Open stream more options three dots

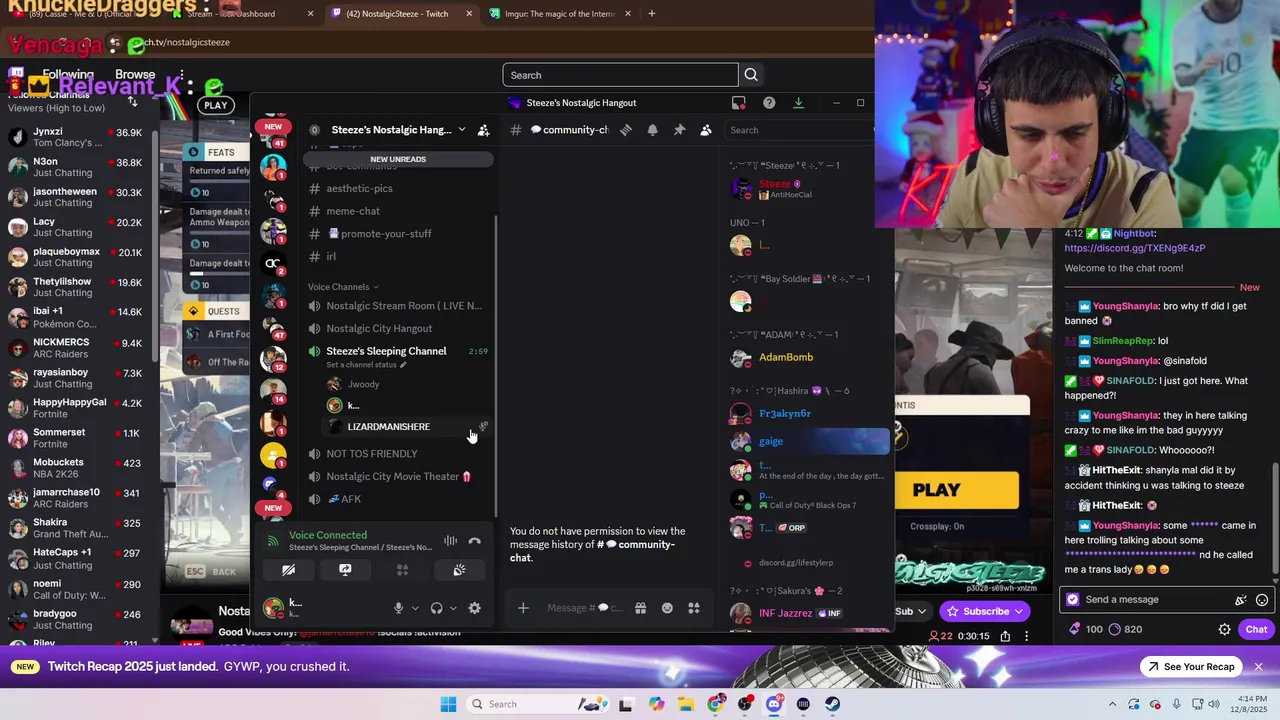tap(1026, 636)
